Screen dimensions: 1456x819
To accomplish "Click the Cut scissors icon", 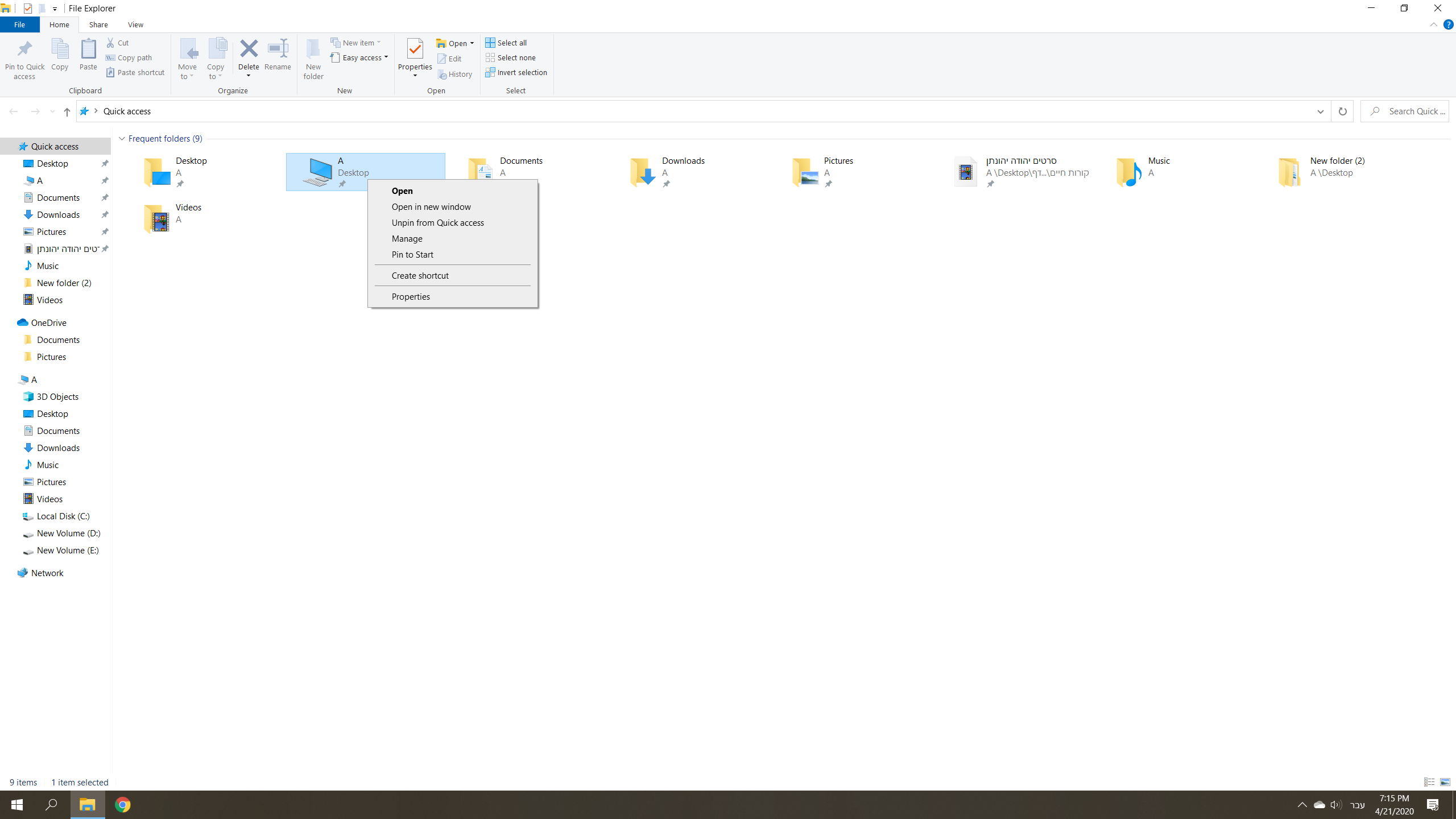I will pyautogui.click(x=111, y=43).
